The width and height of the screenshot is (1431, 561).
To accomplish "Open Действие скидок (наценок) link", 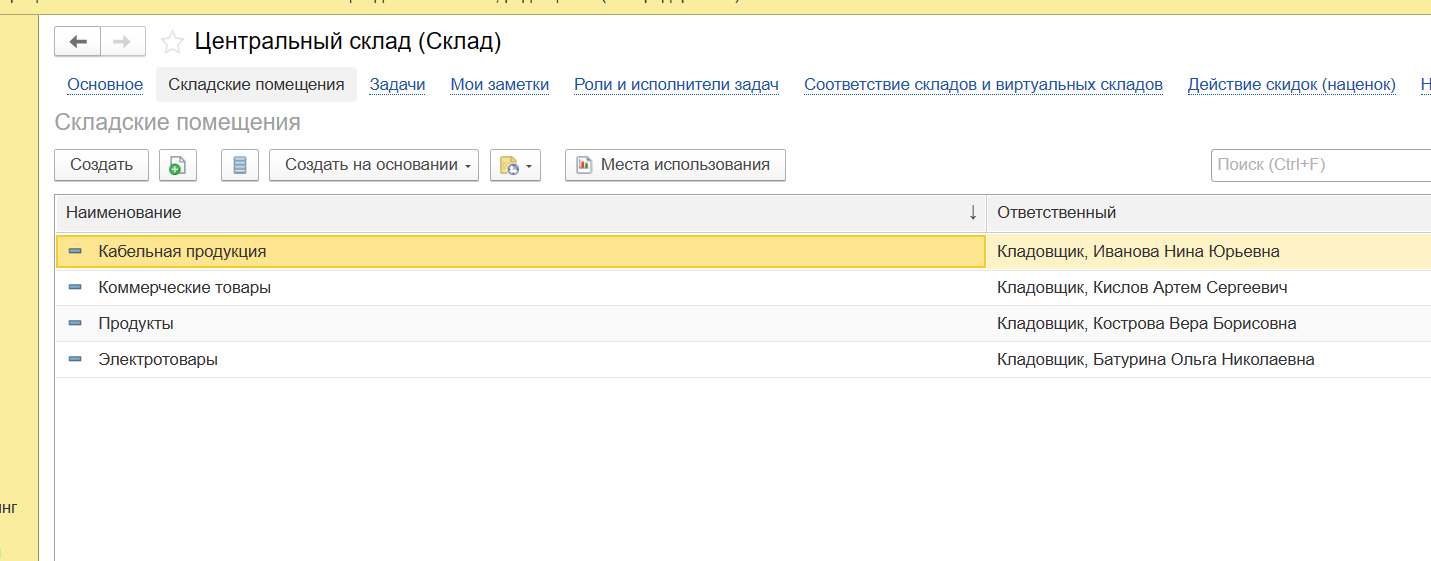I will (x=1291, y=85).
